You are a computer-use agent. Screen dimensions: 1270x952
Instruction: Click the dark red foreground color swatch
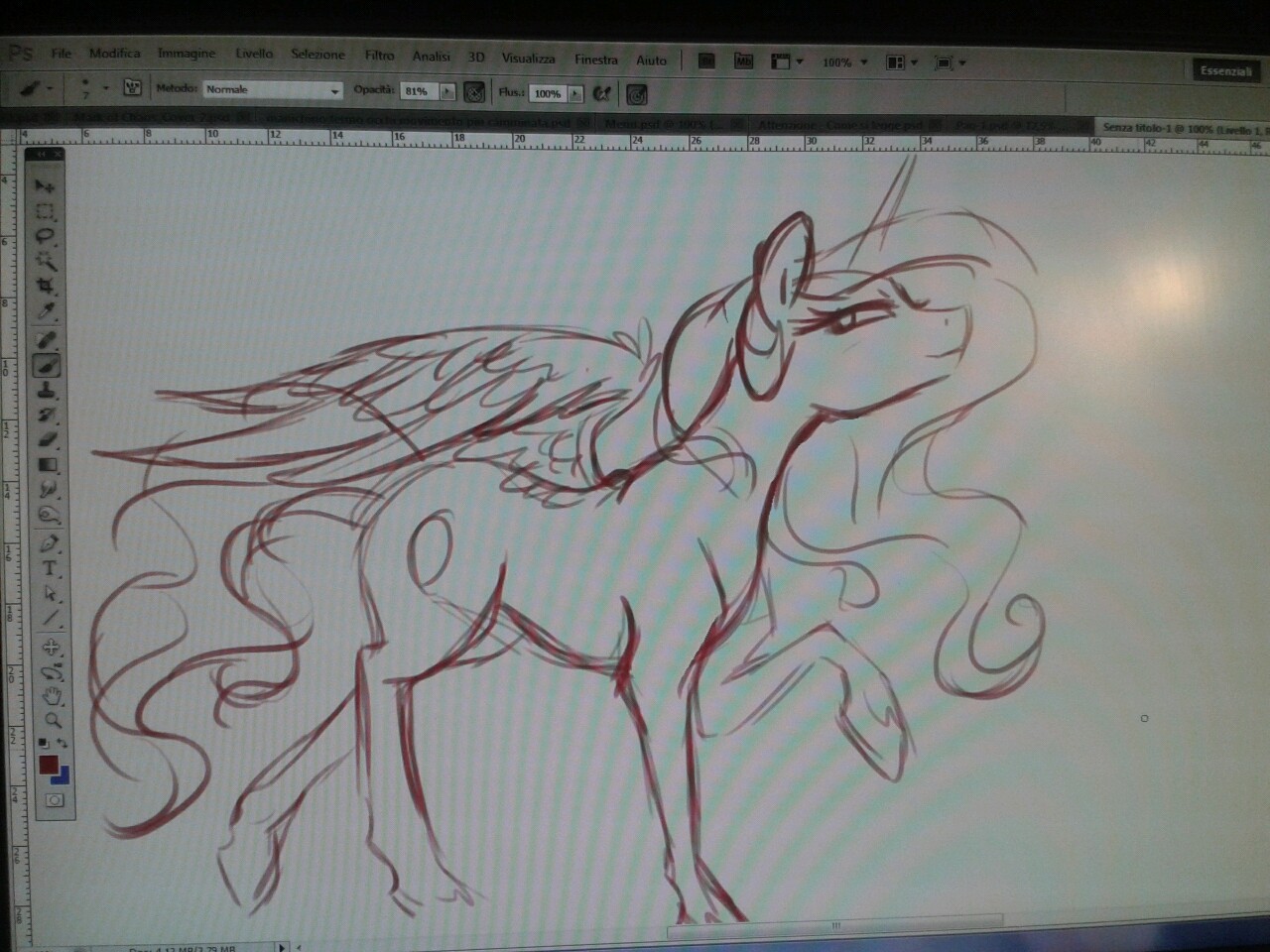pyautogui.click(x=49, y=764)
